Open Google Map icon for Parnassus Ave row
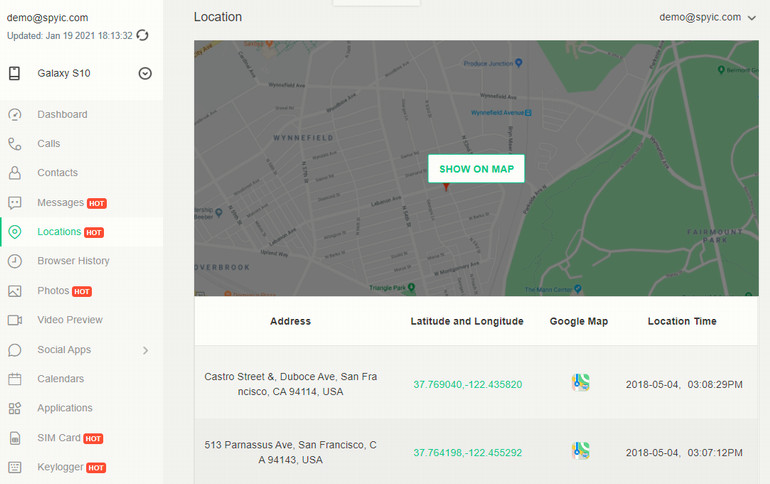 coord(580,451)
